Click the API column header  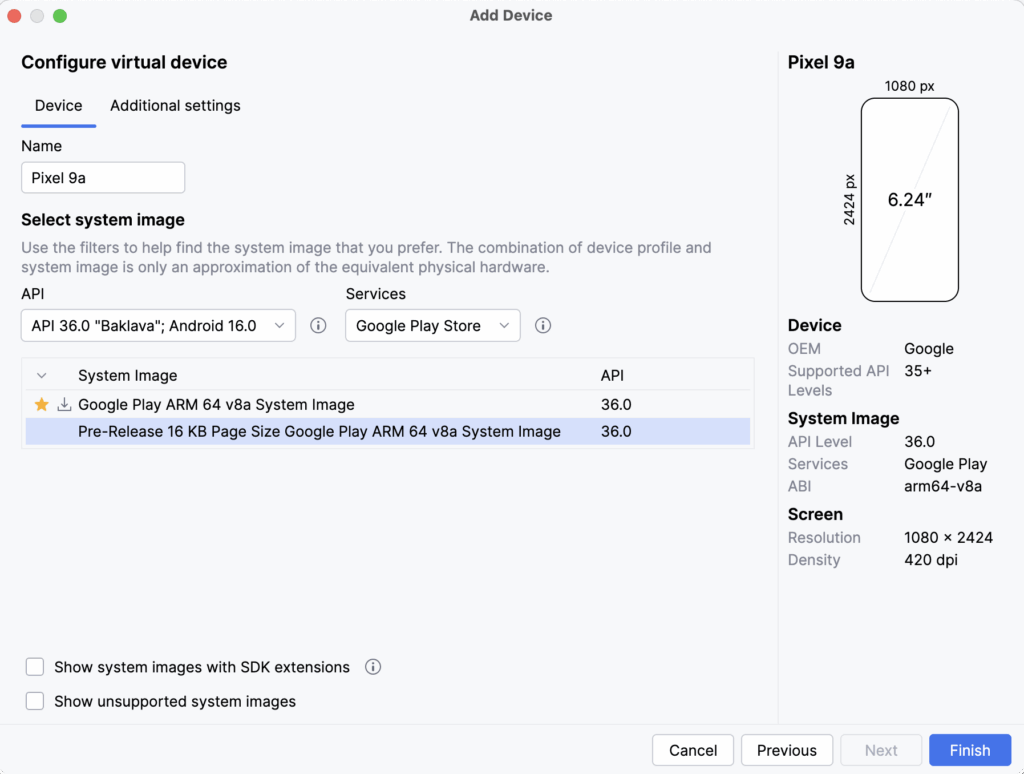click(x=612, y=376)
